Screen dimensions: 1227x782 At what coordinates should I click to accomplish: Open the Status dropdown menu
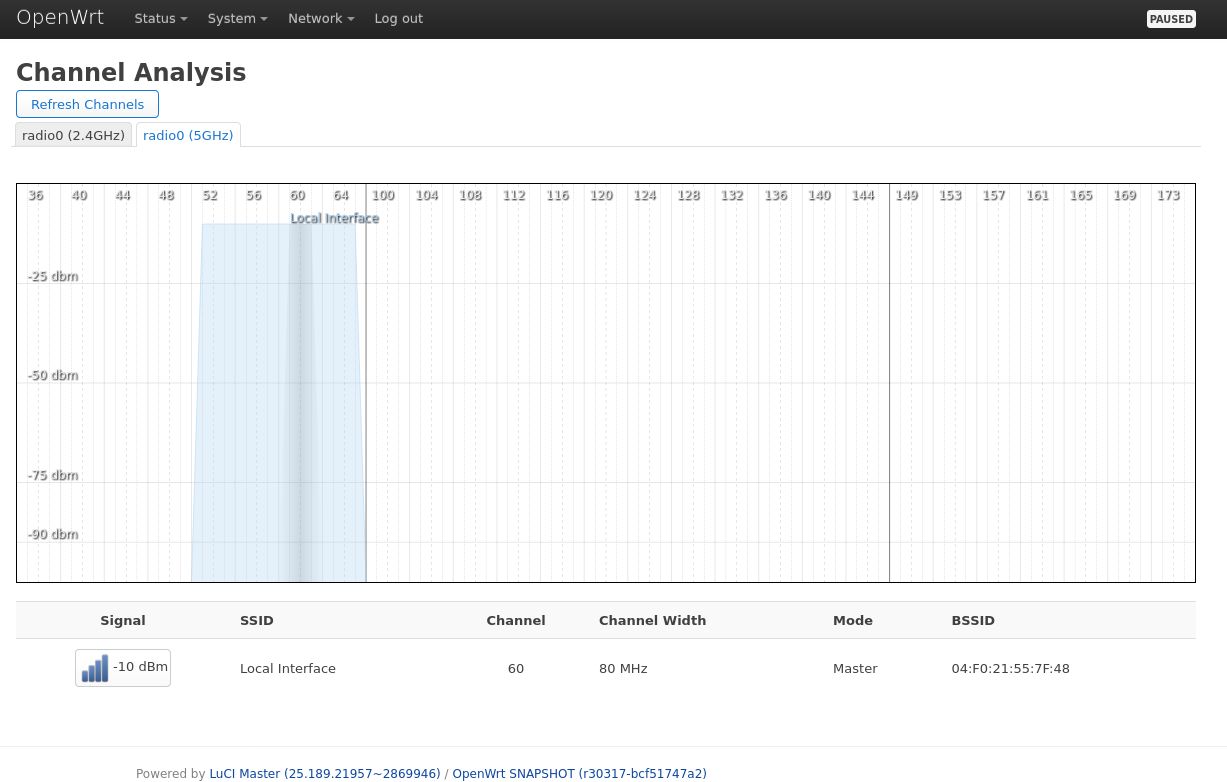[x=160, y=19]
